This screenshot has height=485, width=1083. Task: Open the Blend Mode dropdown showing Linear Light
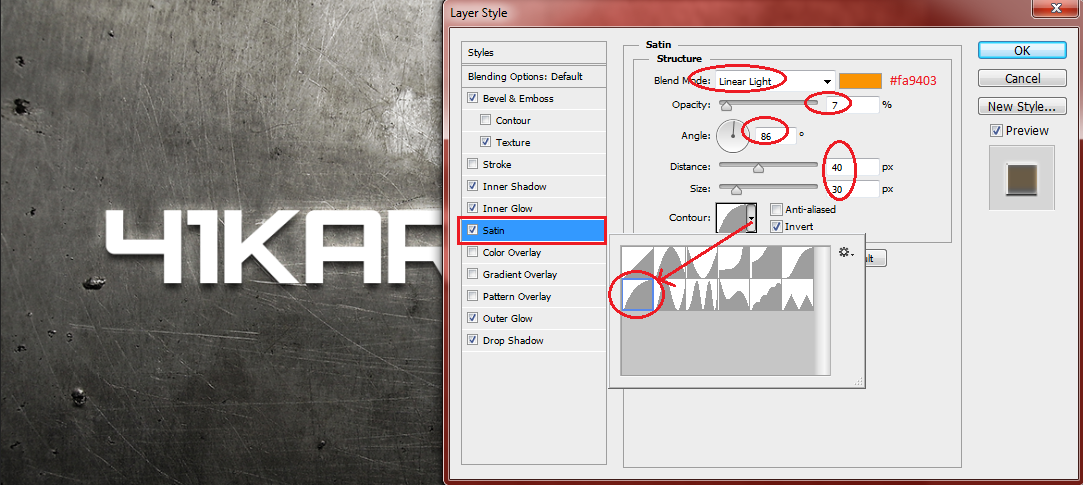tap(775, 81)
